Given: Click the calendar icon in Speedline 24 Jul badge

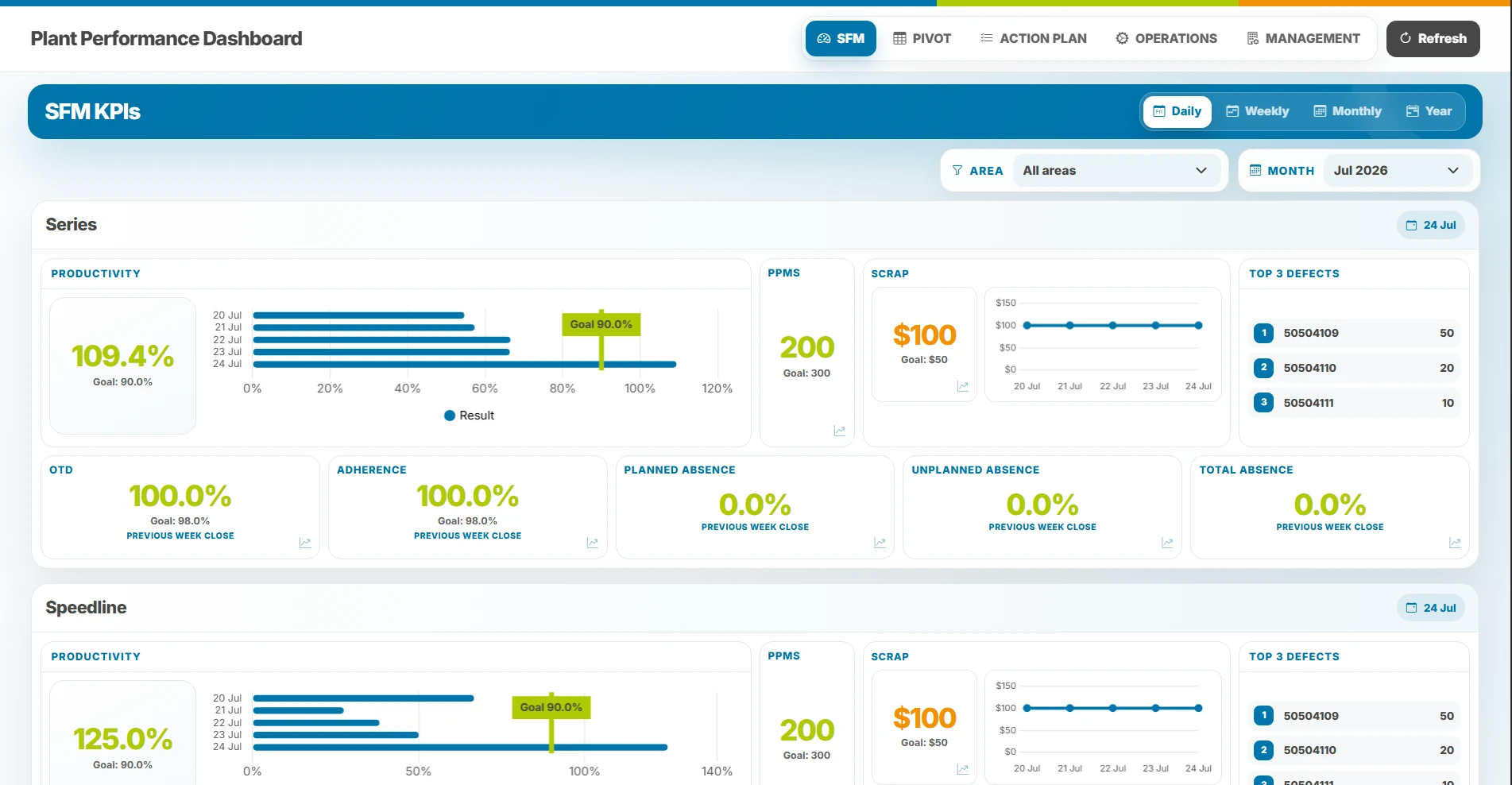Looking at the screenshot, I should (1411, 608).
